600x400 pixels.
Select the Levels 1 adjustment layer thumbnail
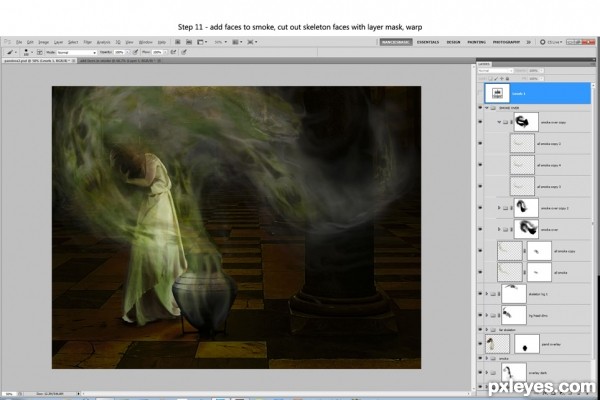[x=497, y=93]
